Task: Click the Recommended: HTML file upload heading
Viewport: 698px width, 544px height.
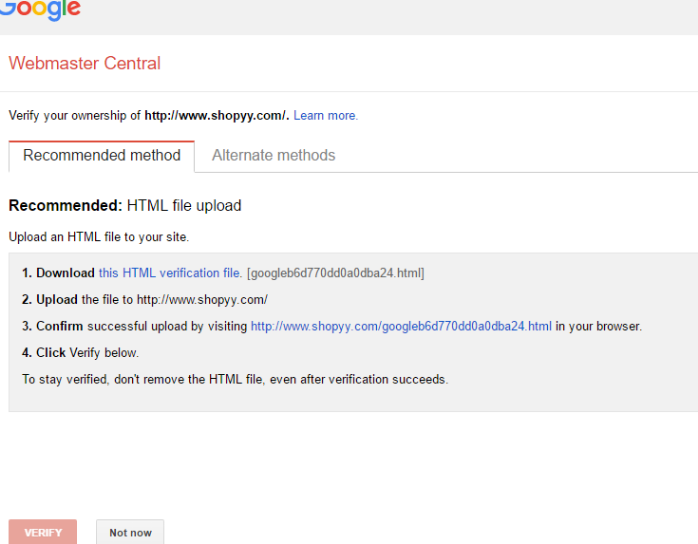Action: click(125, 206)
